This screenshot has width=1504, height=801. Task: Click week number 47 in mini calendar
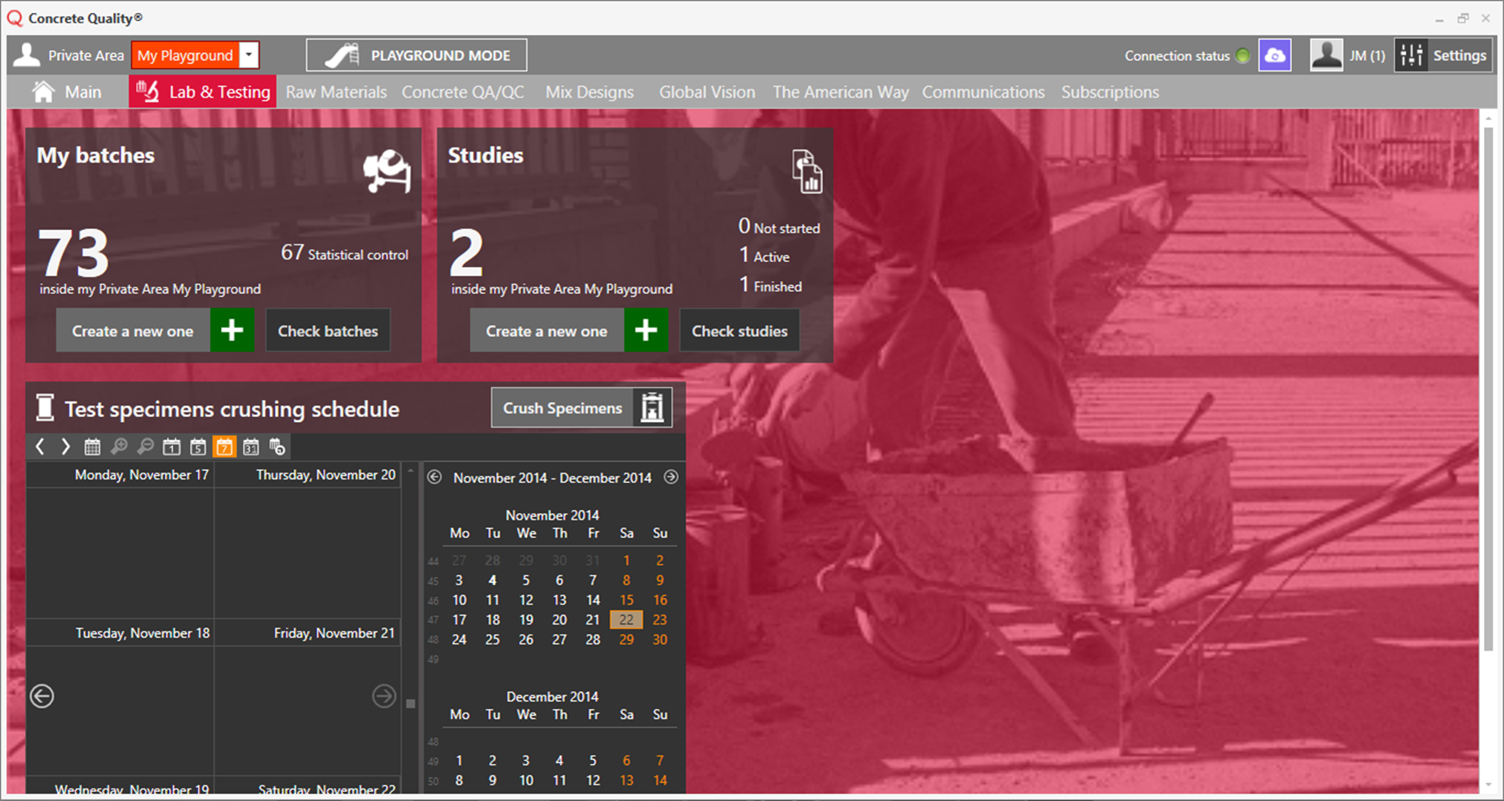433,620
